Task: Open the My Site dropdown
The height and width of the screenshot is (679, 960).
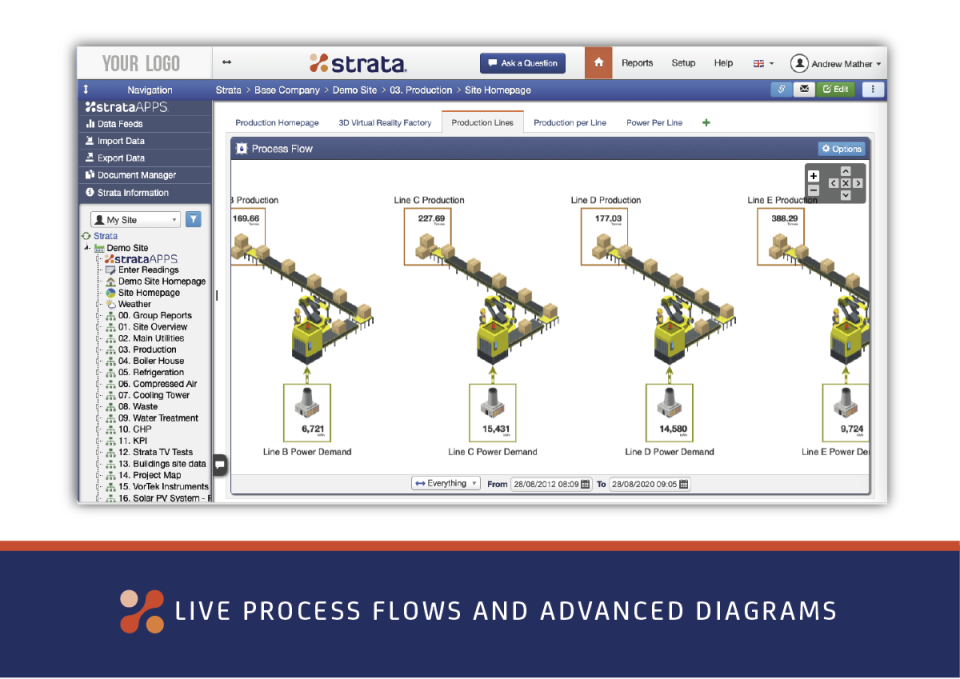Action: coord(134,219)
